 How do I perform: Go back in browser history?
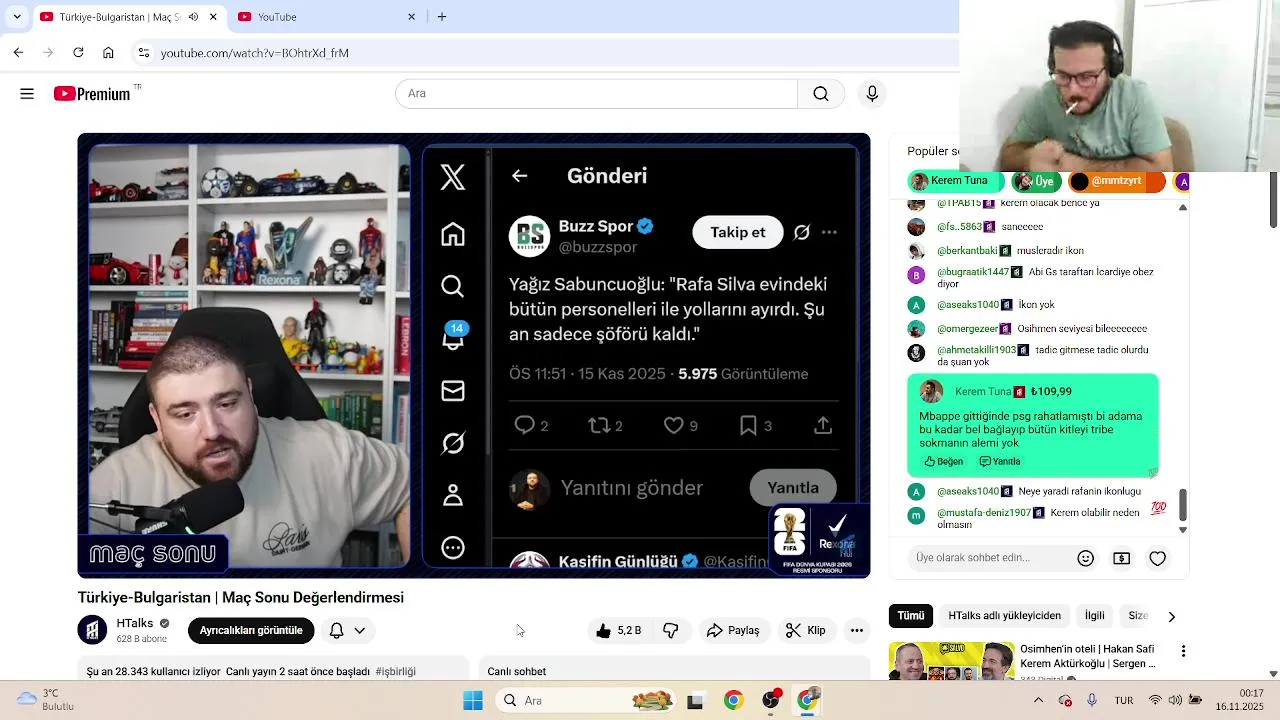click(x=18, y=52)
